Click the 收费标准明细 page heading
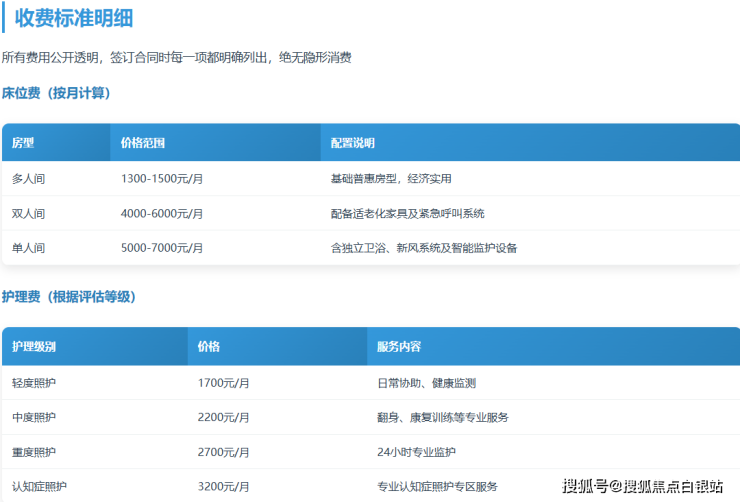 tap(74, 18)
